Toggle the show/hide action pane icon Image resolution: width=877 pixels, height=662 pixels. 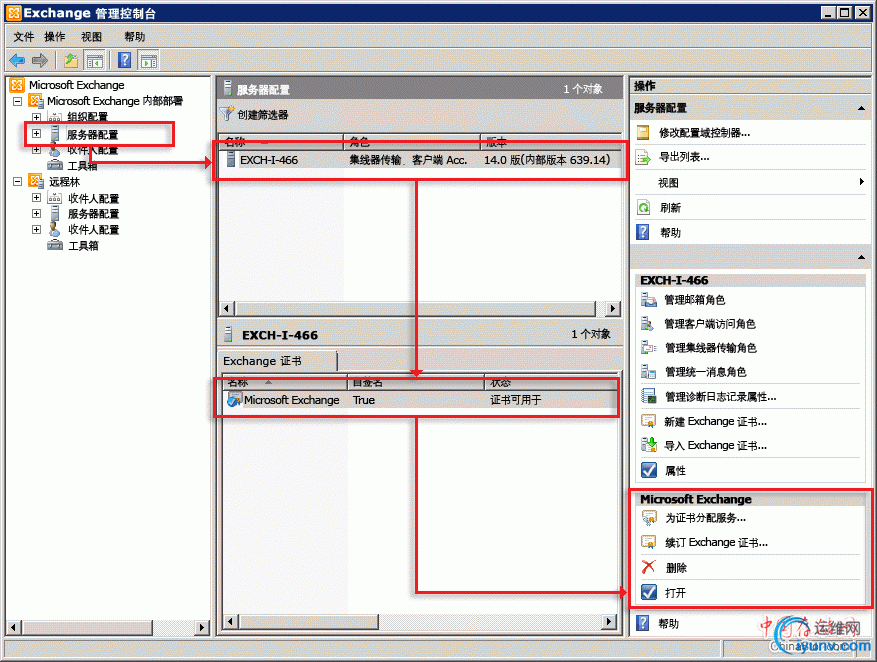[x=149, y=60]
